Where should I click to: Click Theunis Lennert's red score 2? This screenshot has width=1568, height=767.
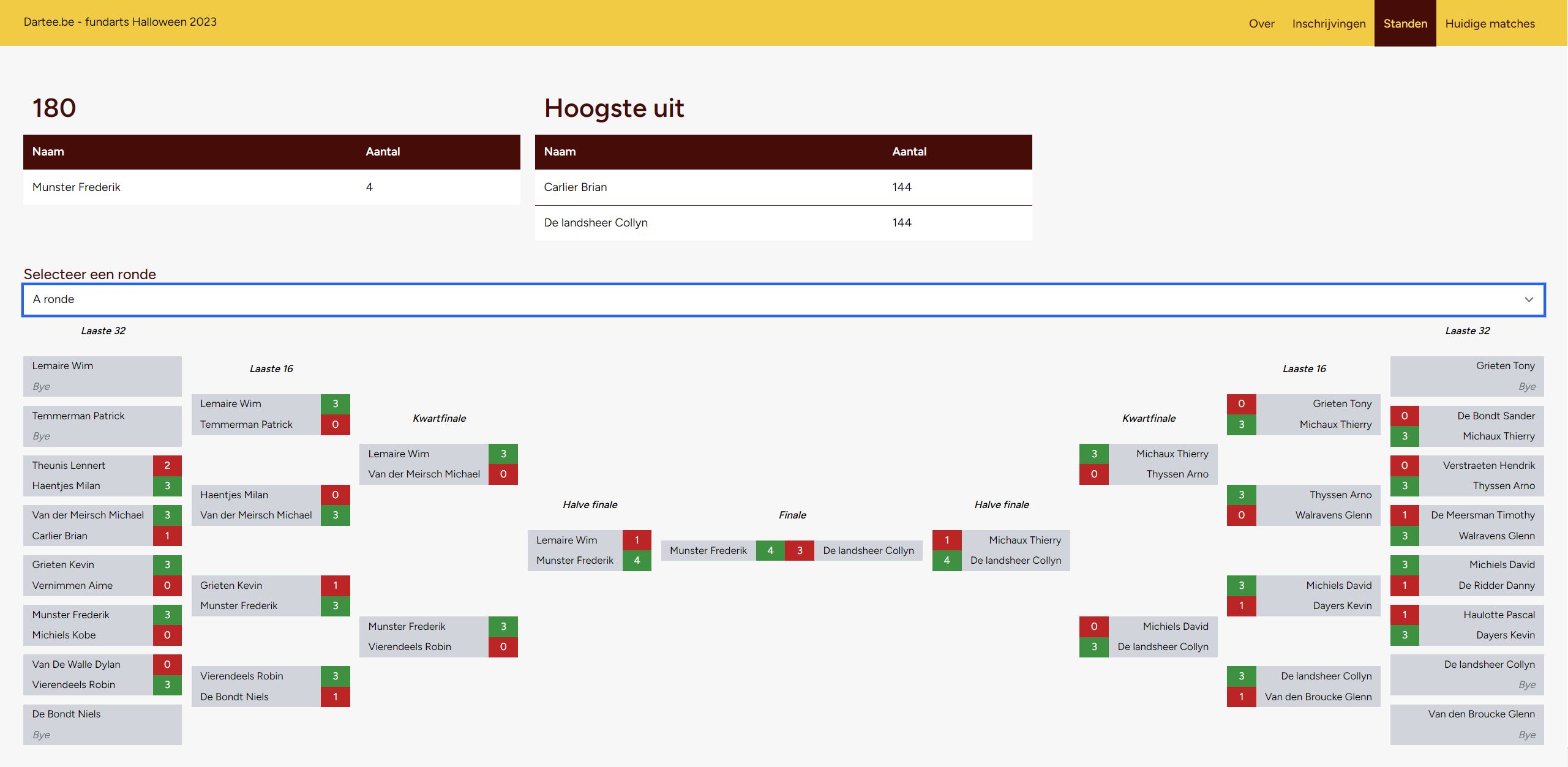167,465
